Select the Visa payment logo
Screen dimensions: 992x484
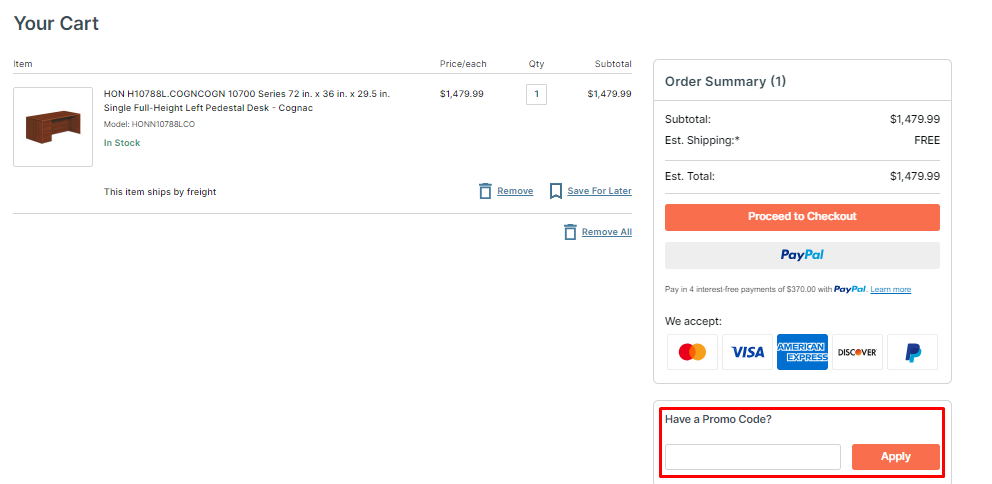[747, 352]
